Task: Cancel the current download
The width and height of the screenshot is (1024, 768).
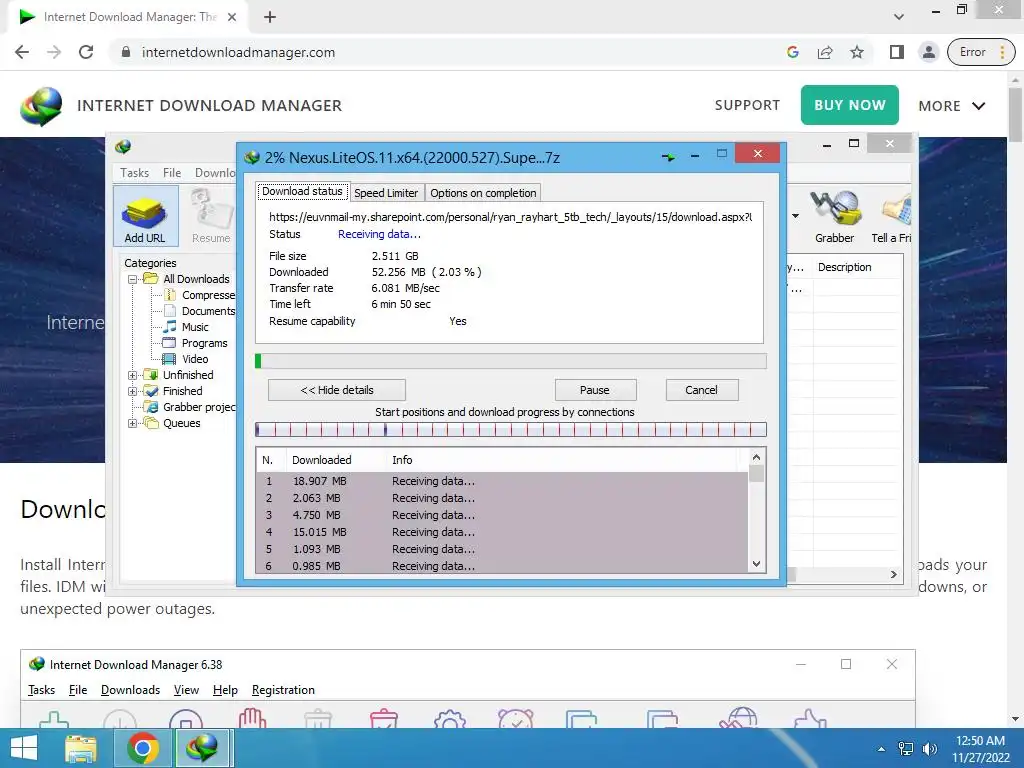Action: [701, 390]
